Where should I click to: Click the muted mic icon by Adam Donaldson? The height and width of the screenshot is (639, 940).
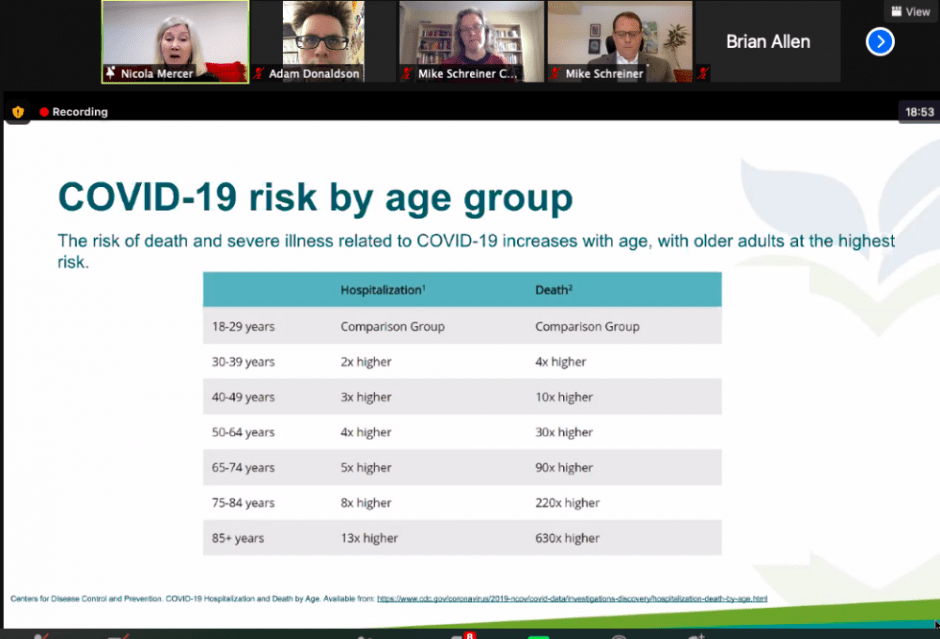[261, 73]
